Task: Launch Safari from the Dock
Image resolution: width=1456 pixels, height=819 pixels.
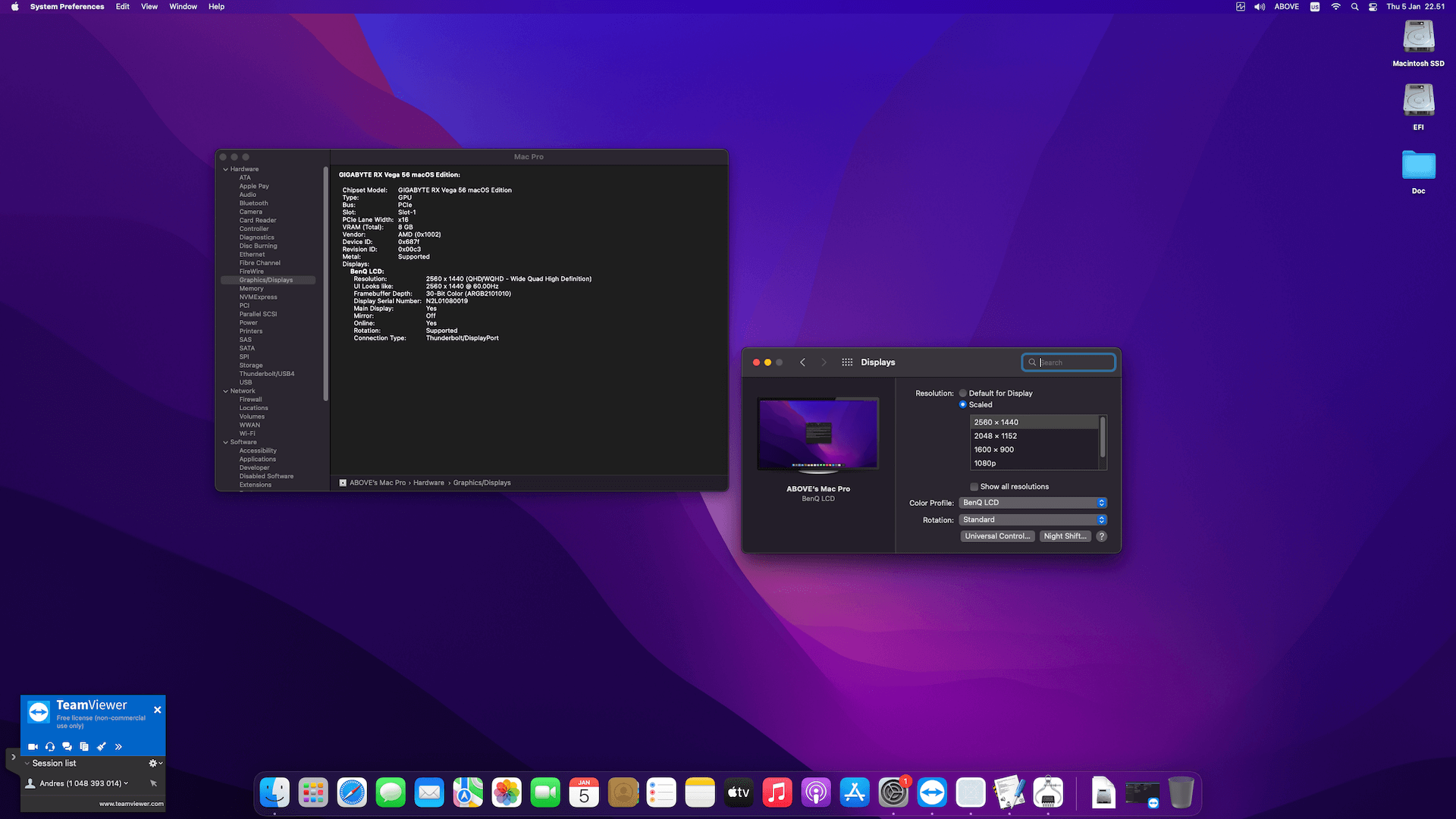Action: click(x=352, y=793)
